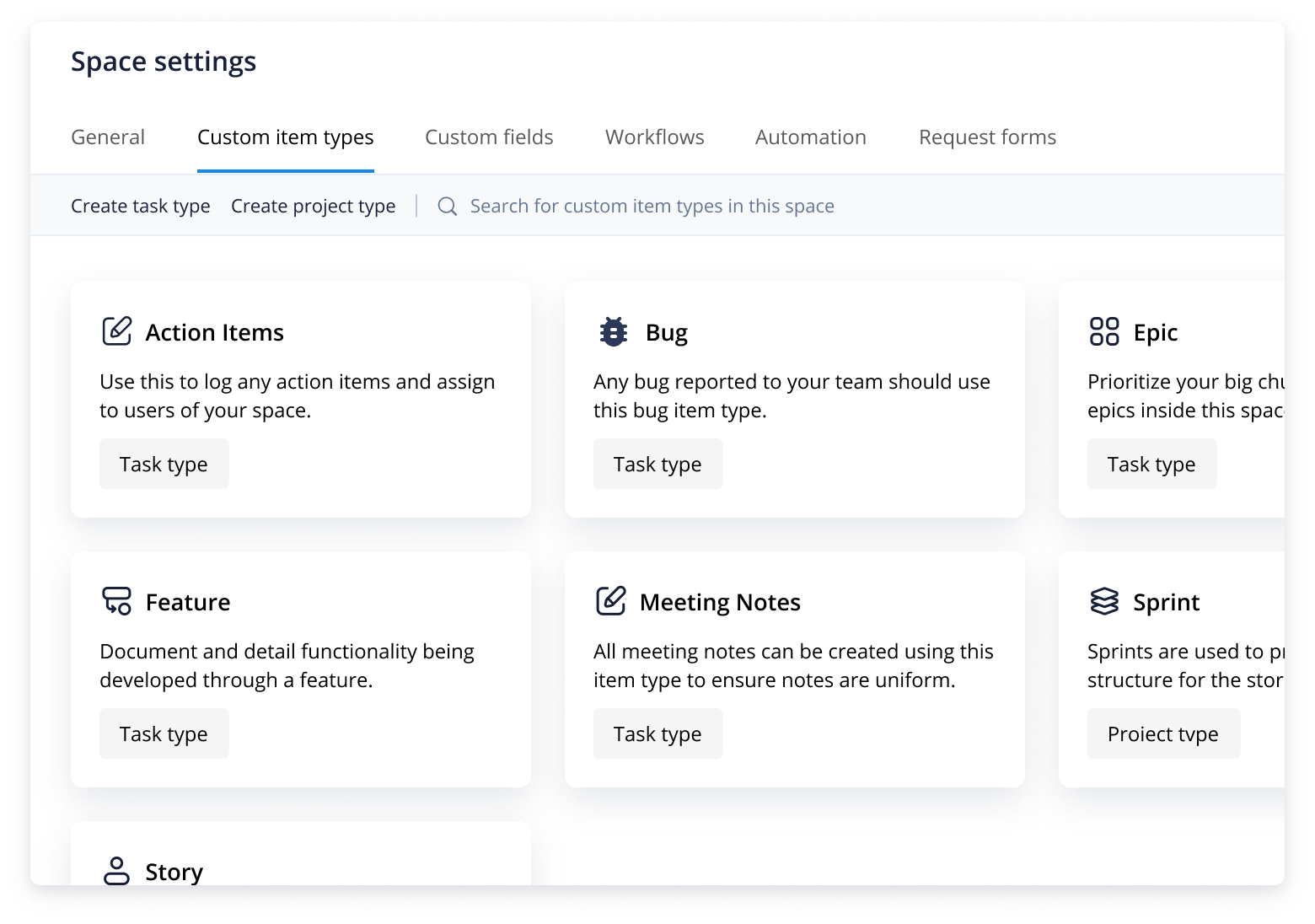1315x924 pixels.
Task: Click the Epic grid icon
Action: (1104, 331)
